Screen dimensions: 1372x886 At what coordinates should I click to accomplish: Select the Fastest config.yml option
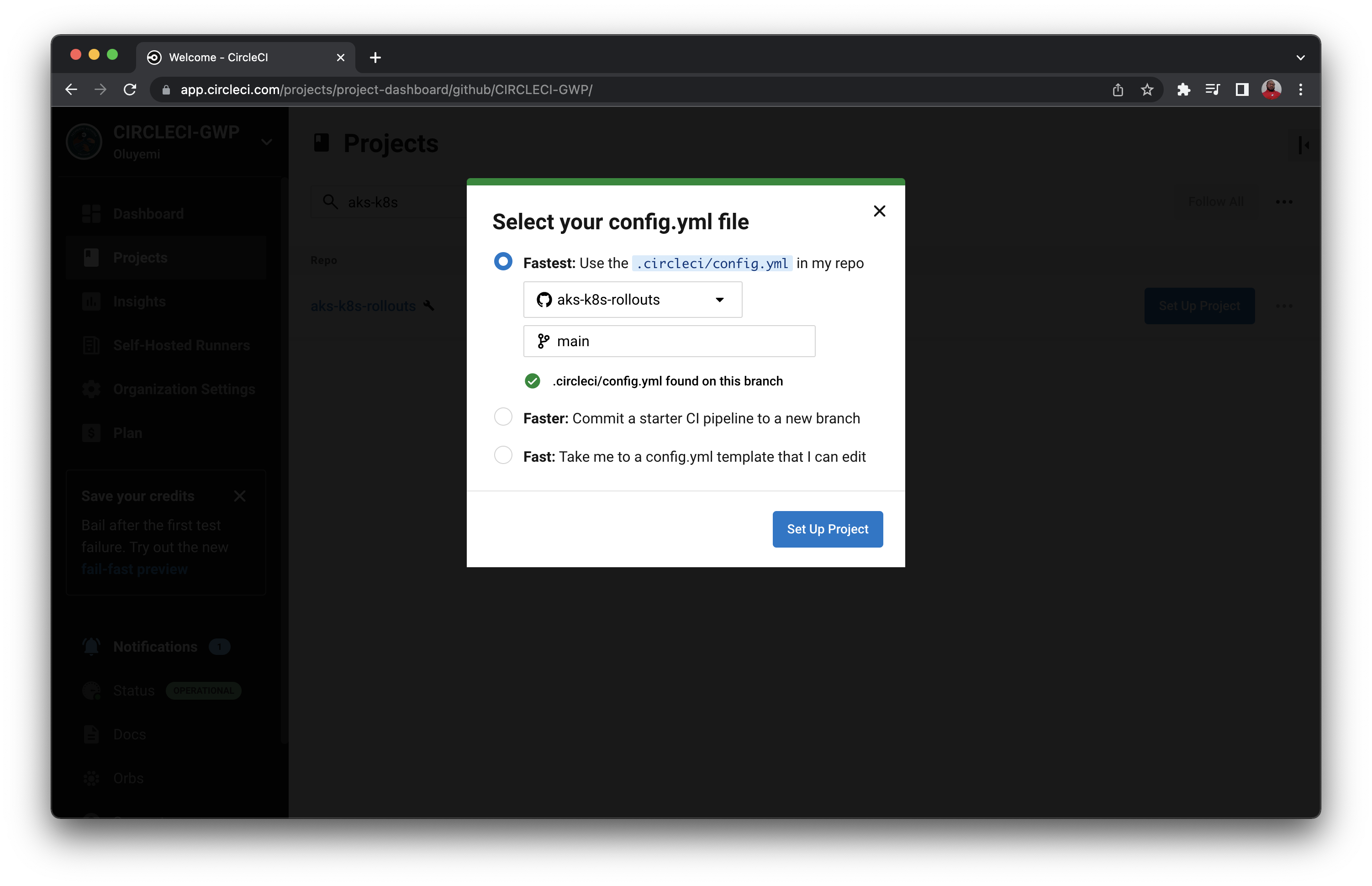pyautogui.click(x=503, y=261)
